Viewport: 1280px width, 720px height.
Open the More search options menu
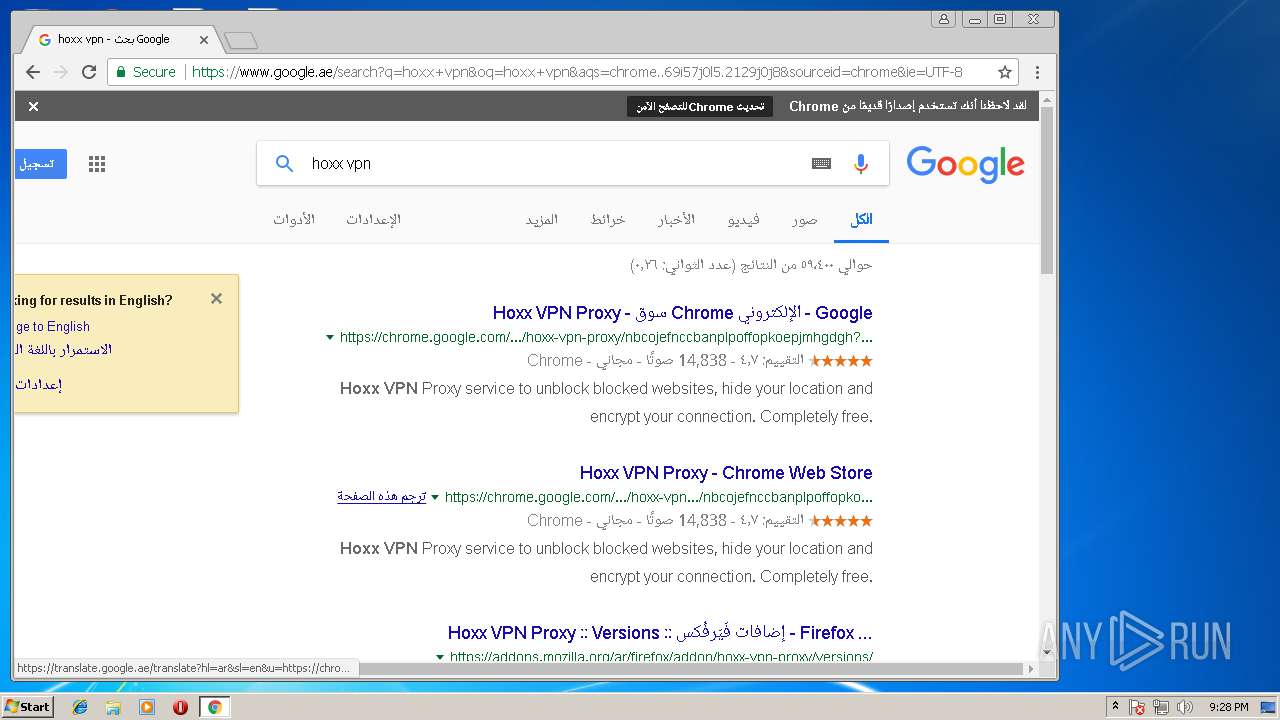click(542, 219)
